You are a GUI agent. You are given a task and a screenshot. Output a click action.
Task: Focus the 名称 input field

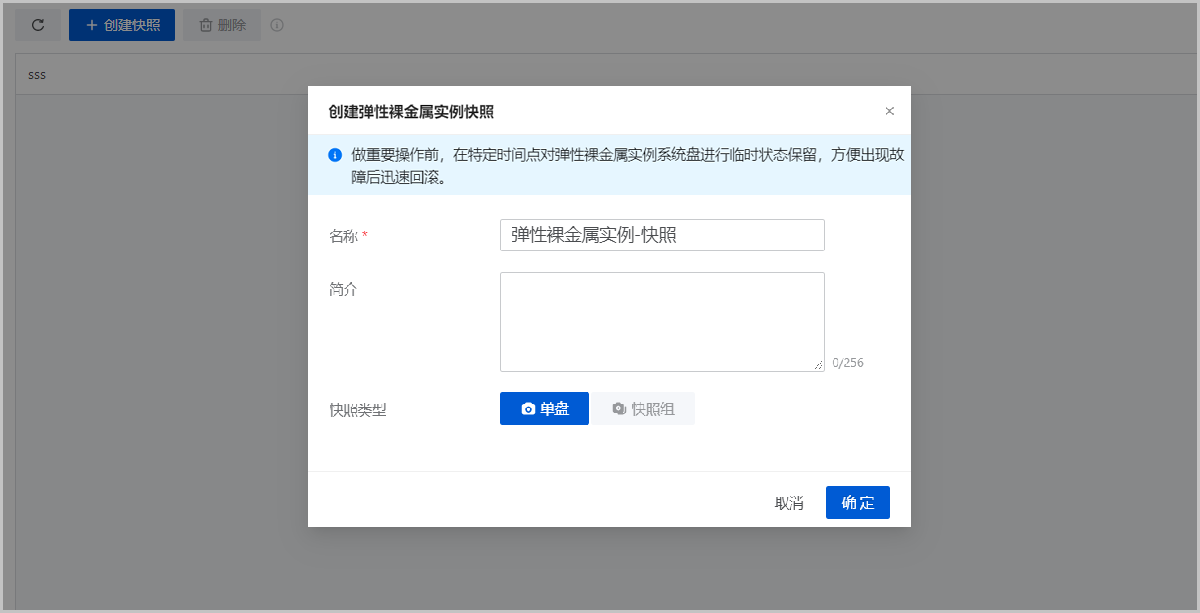[x=662, y=235]
